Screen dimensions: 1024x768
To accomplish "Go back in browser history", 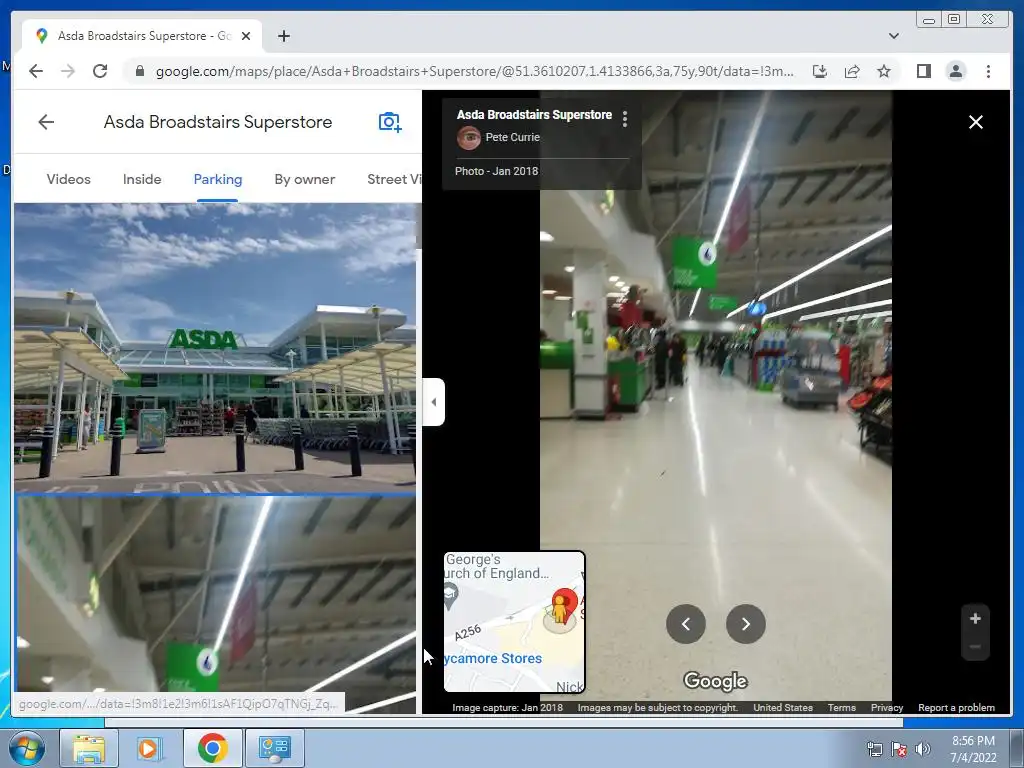I will click(36, 71).
